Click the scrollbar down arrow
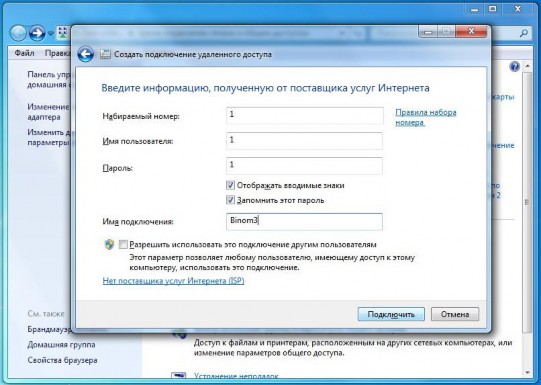The height and width of the screenshot is (385, 541). [527, 373]
